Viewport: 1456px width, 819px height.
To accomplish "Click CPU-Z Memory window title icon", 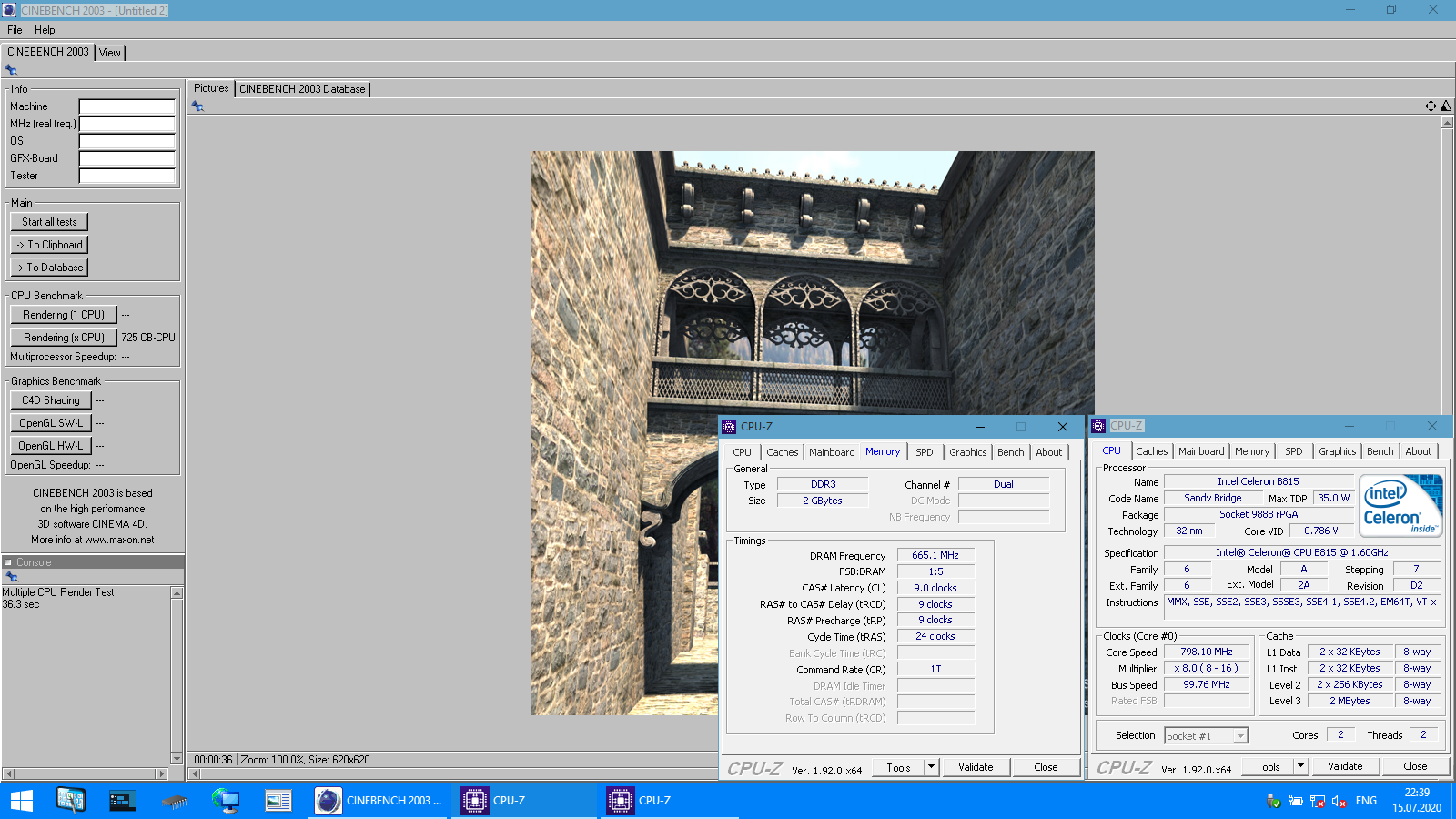I will point(729,427).
